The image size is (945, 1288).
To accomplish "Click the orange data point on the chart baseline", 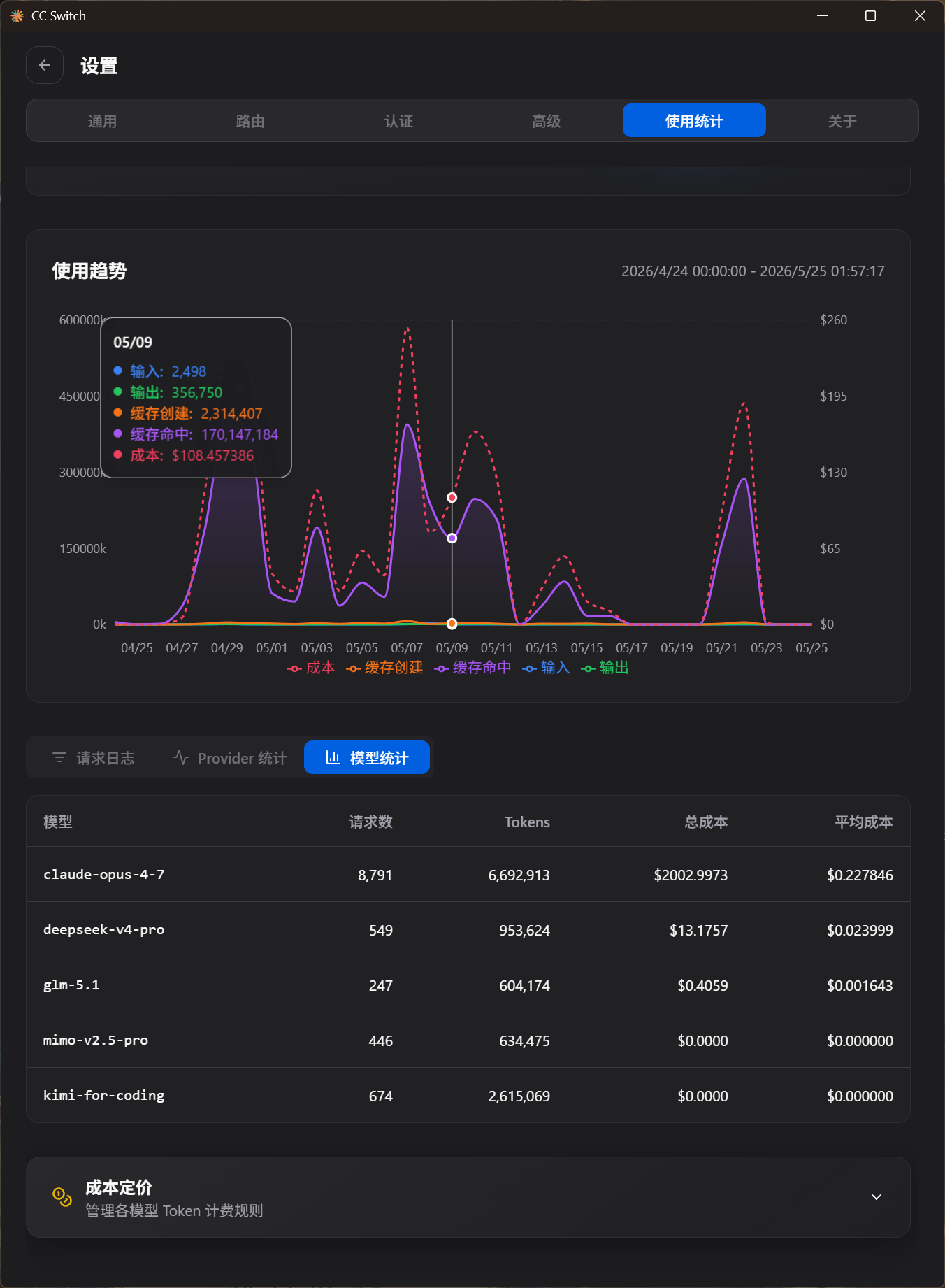I will pyautogui.click(x=452, y=624).
